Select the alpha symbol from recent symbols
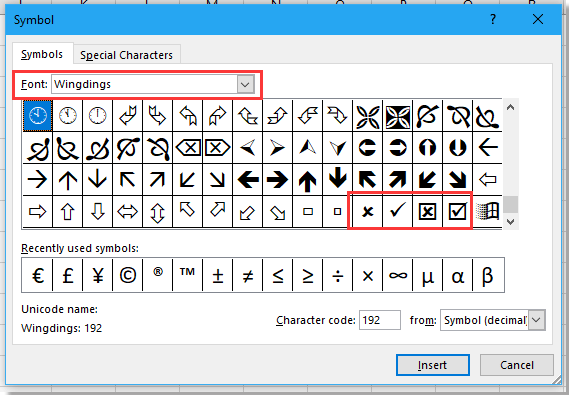This screenshot has width=569, height=395. 458,275
